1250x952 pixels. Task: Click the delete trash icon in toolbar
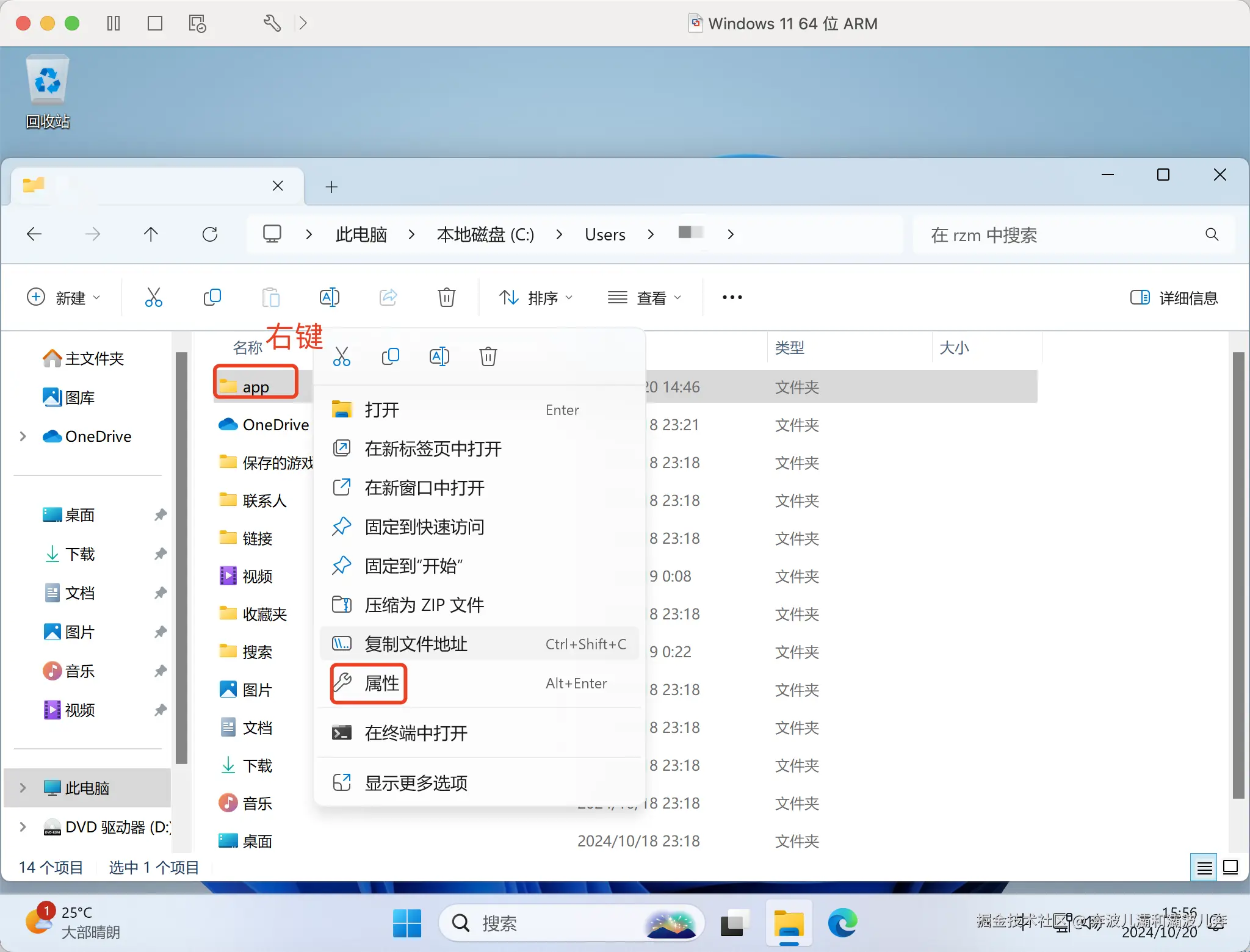446,297
